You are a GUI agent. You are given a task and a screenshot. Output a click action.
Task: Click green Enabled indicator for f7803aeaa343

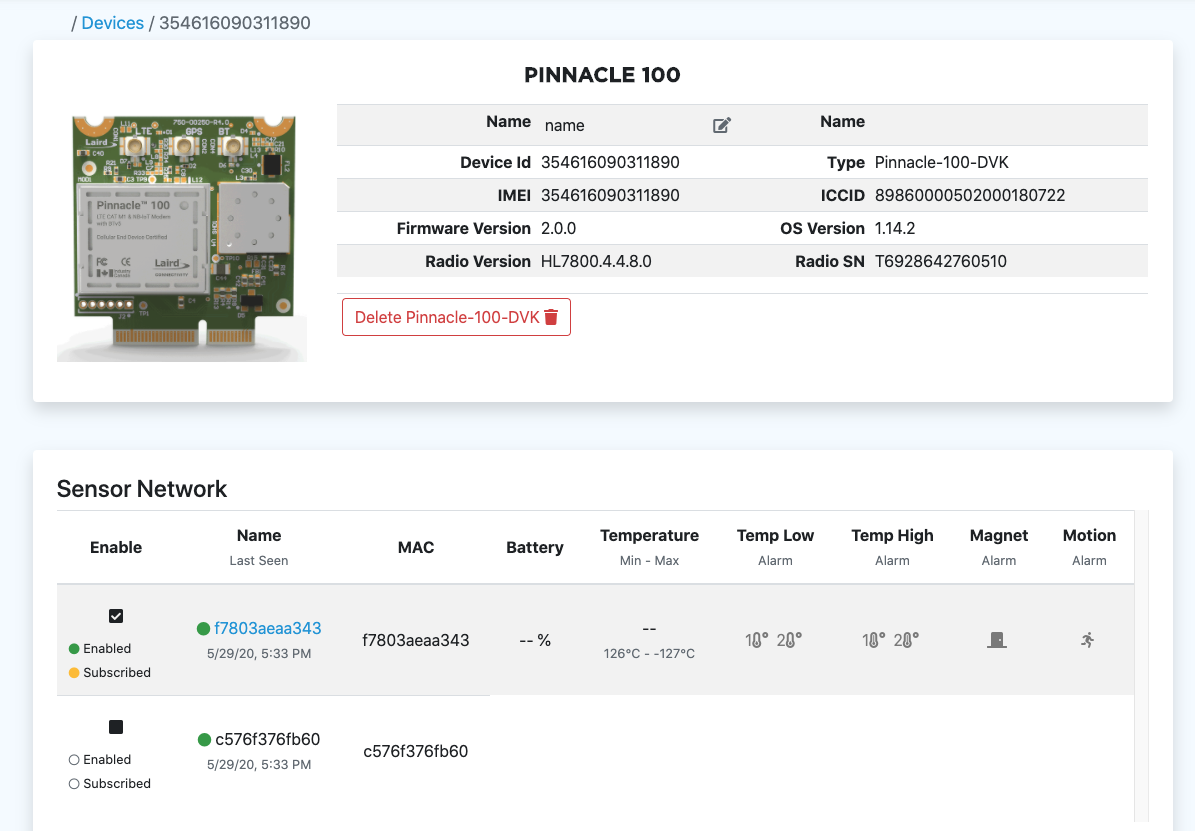(74, 649)
